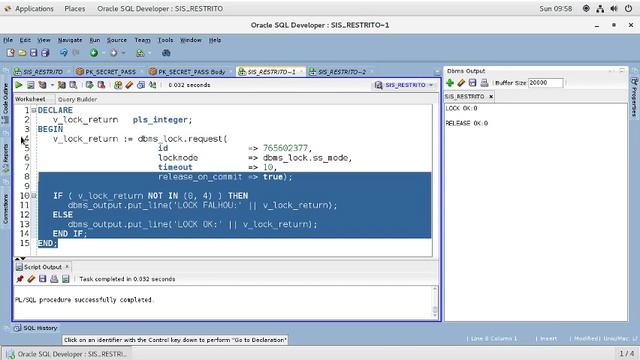
Task: Open the Back navigation dropdown arrow
Action: click(103, 53)
